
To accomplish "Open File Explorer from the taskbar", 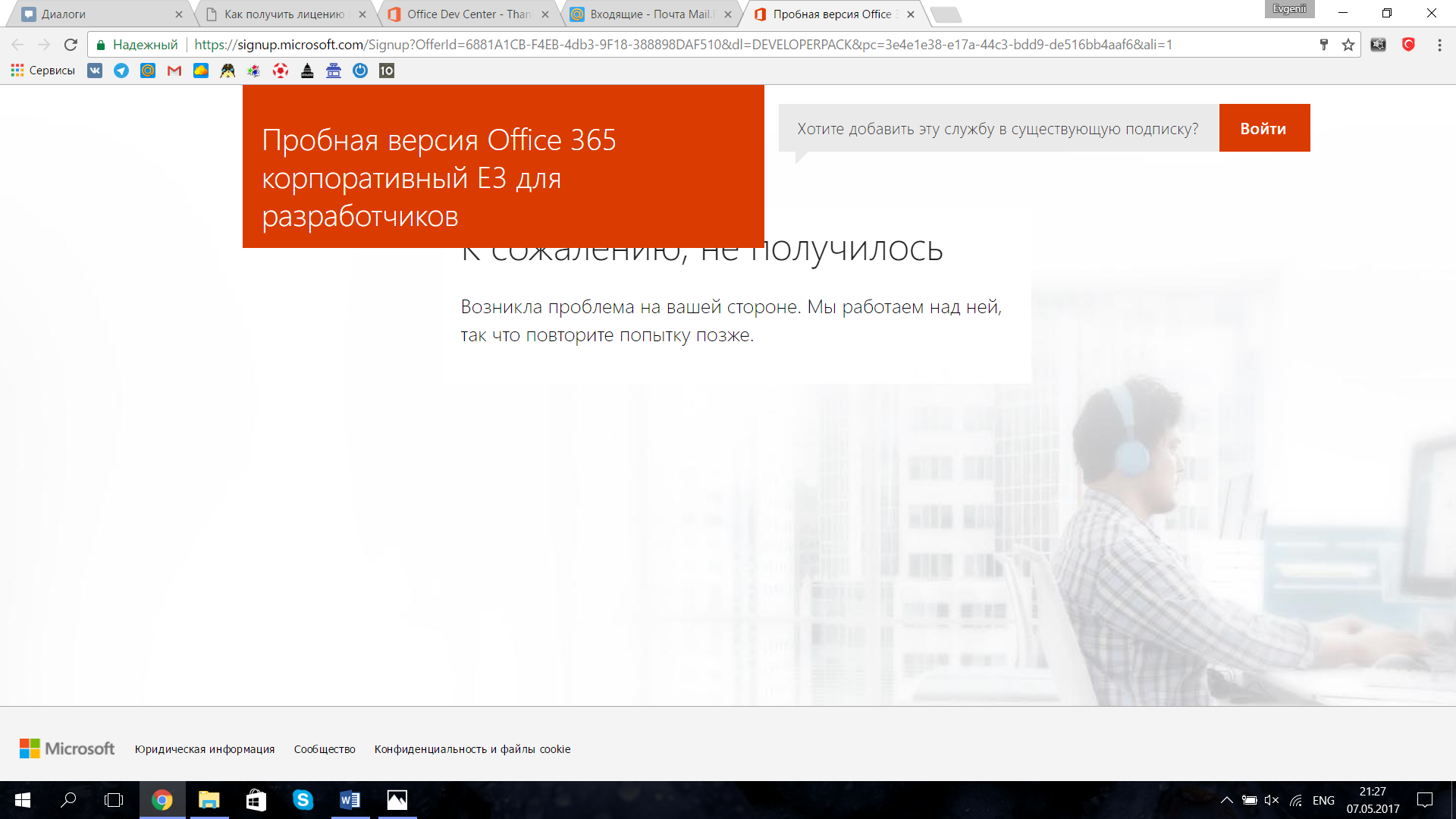I will 209,800.
